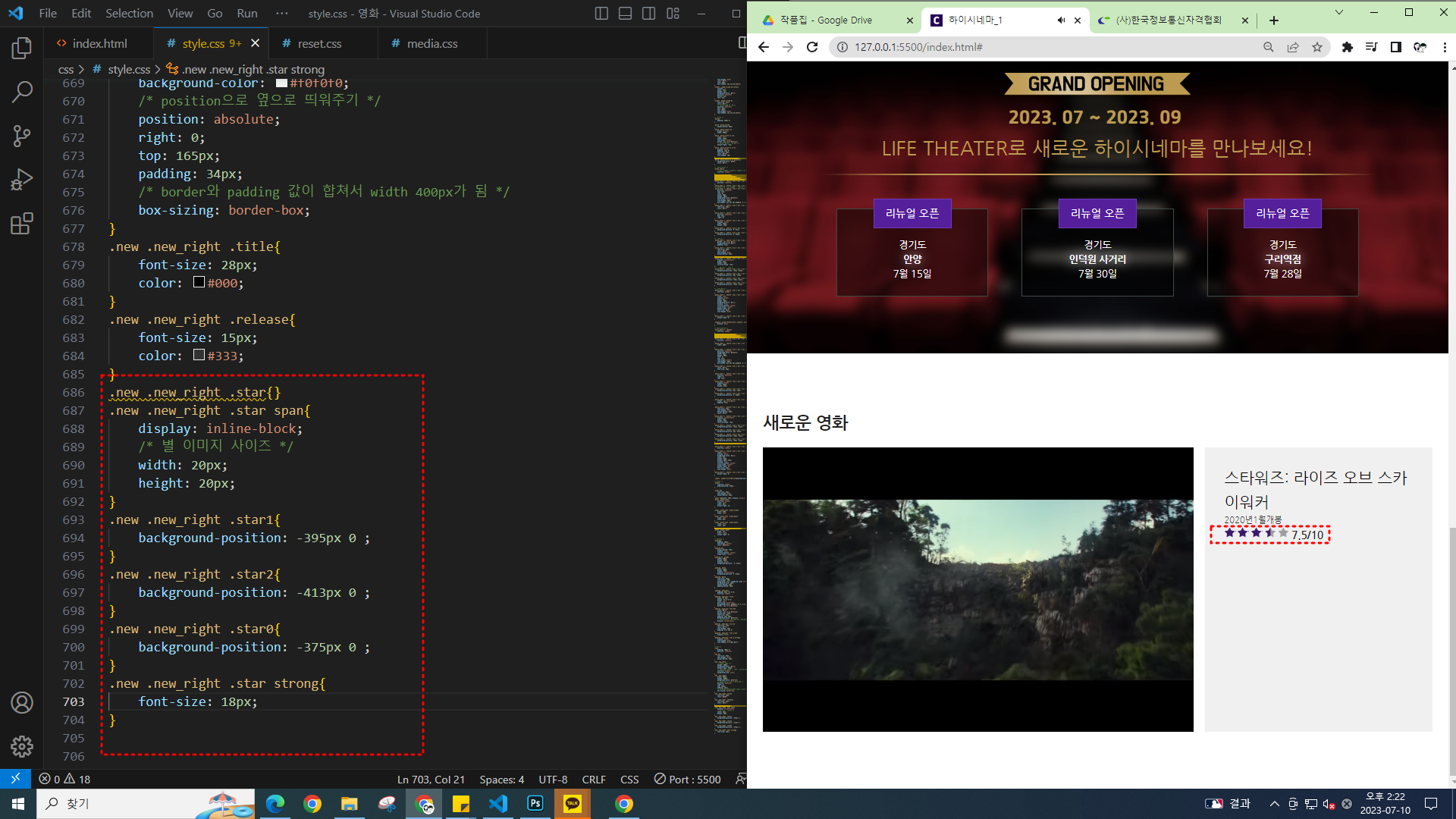
Task: Show hidden system tray icons
Action: point(1274,804)
